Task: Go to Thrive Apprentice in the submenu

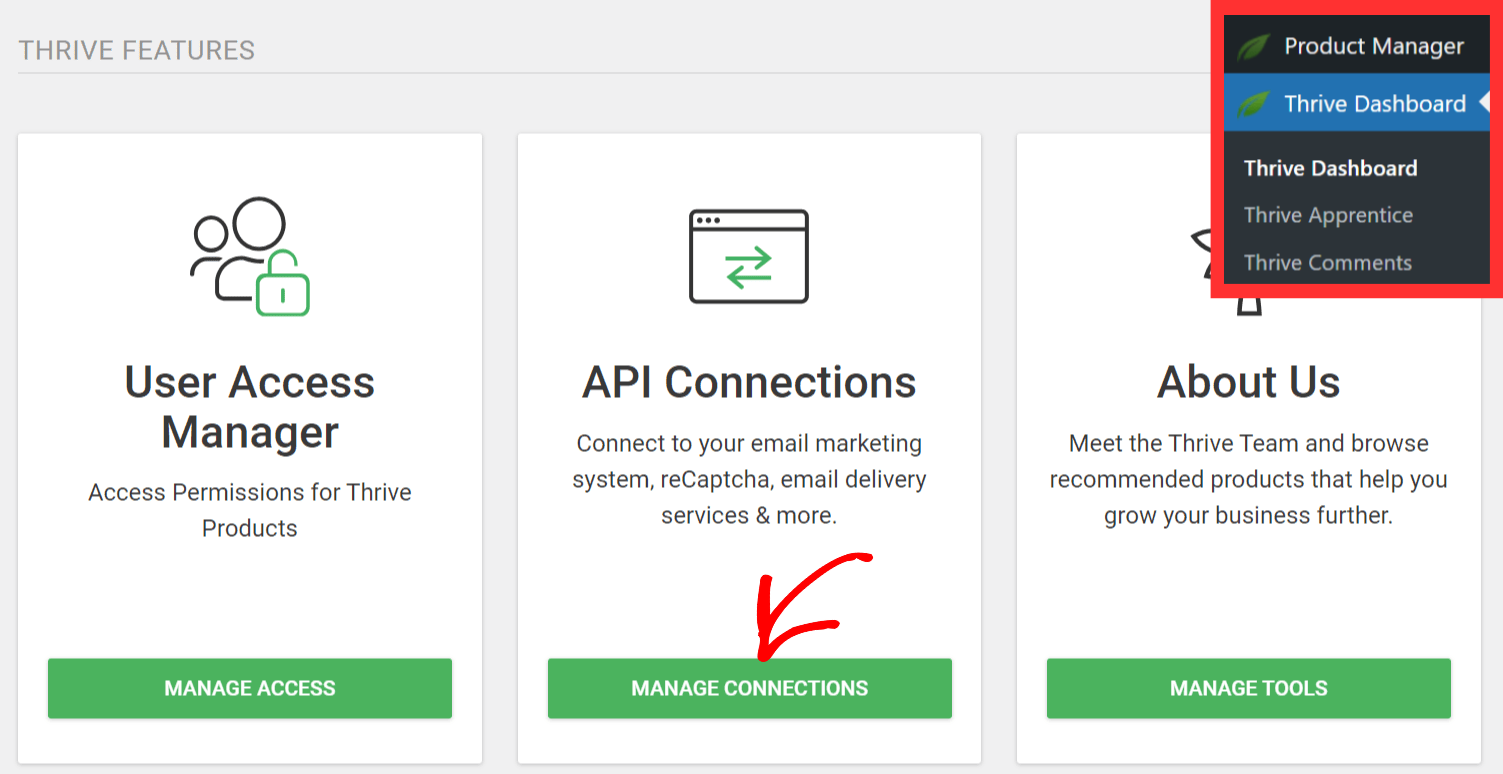Action: [x=1328, y=215]
